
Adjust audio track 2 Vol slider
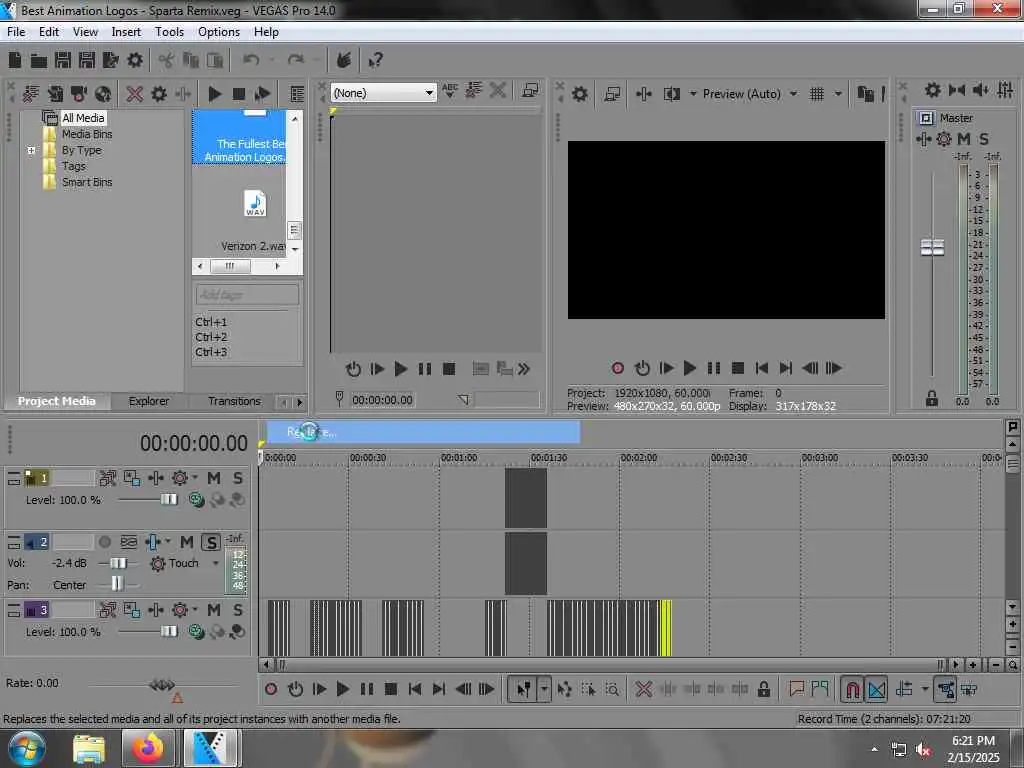(118, 564)
